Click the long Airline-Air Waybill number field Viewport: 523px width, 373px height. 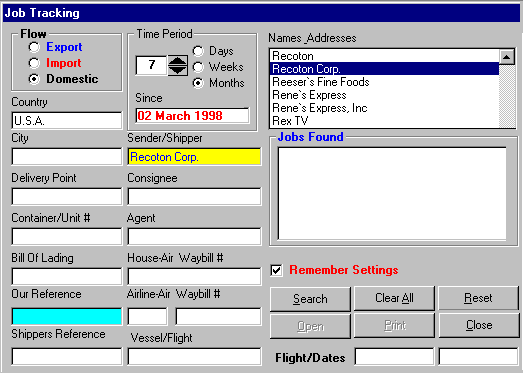[218, 317]
